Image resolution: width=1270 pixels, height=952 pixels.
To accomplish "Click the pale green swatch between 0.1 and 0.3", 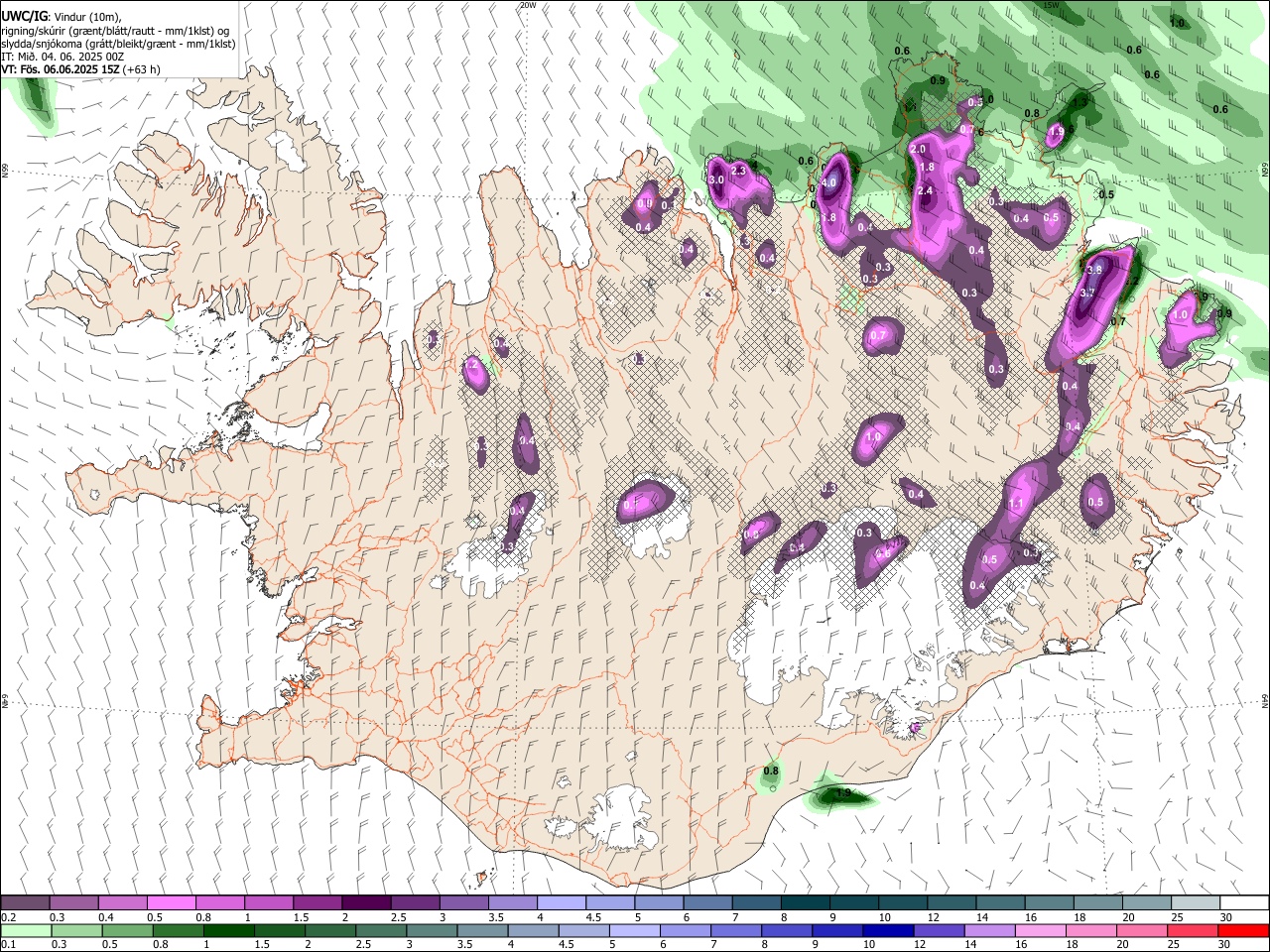I will coord(25,930).
